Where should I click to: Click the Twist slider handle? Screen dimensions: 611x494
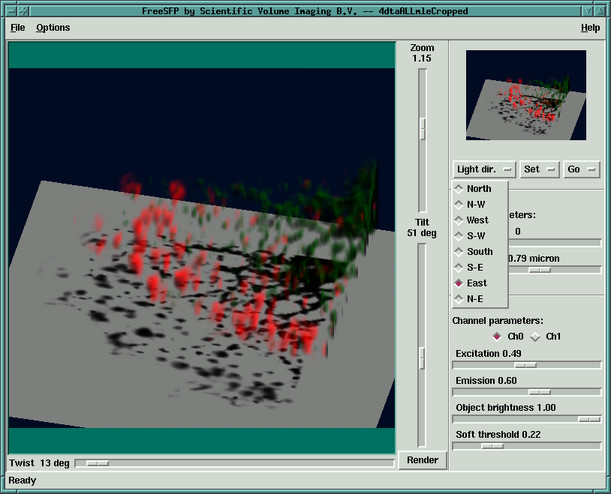(x=98, y=463)
